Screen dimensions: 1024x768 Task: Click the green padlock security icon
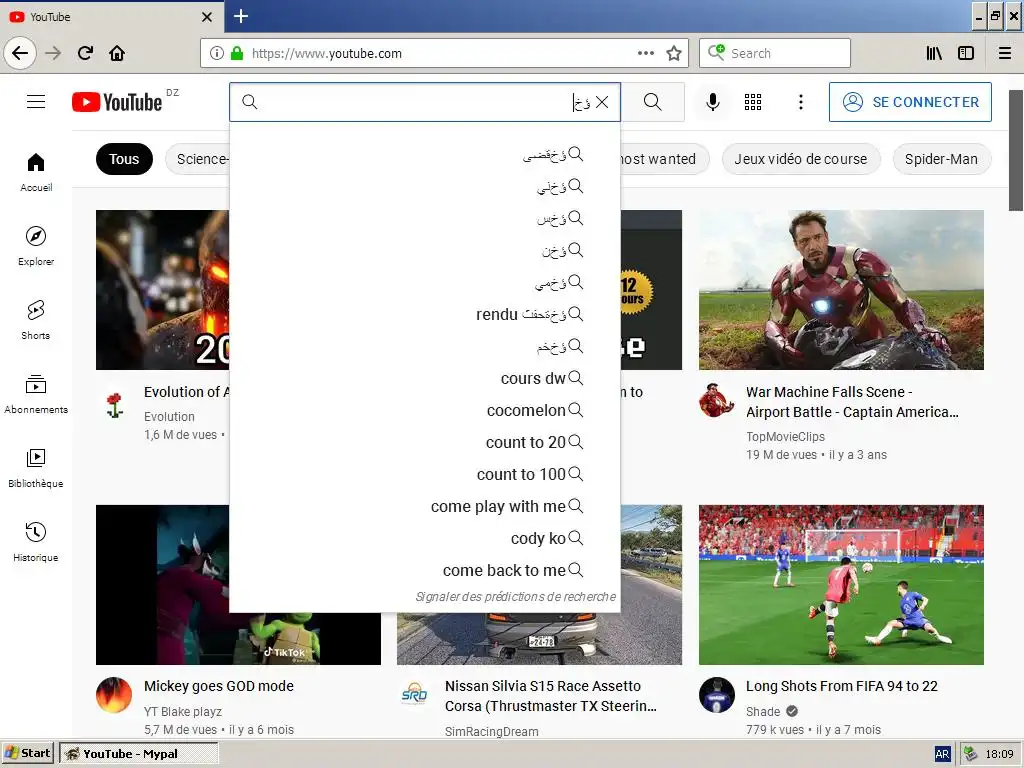coord(237,53)
